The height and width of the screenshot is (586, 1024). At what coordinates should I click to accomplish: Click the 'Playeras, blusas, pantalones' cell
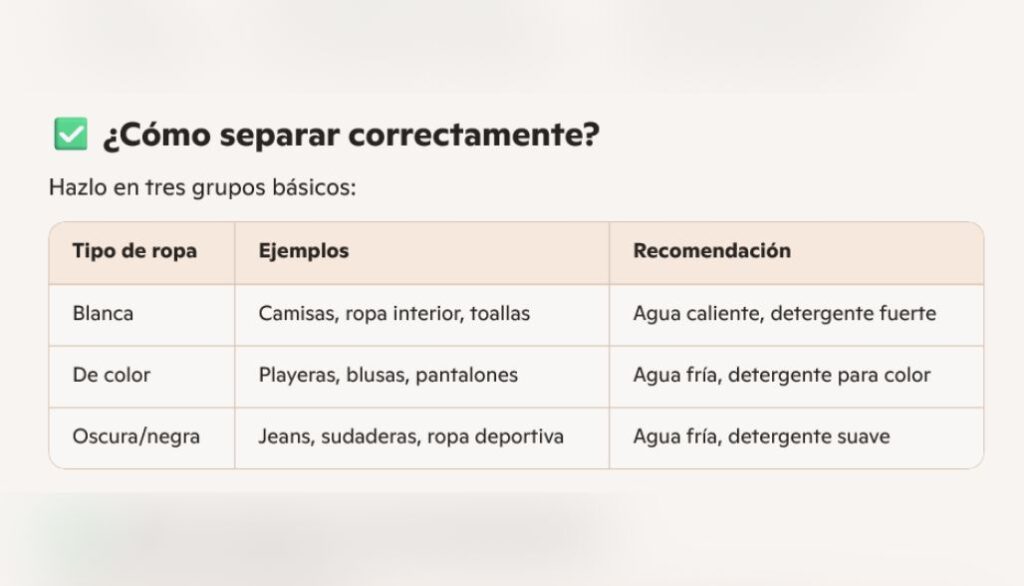click(x=388, y=376)
